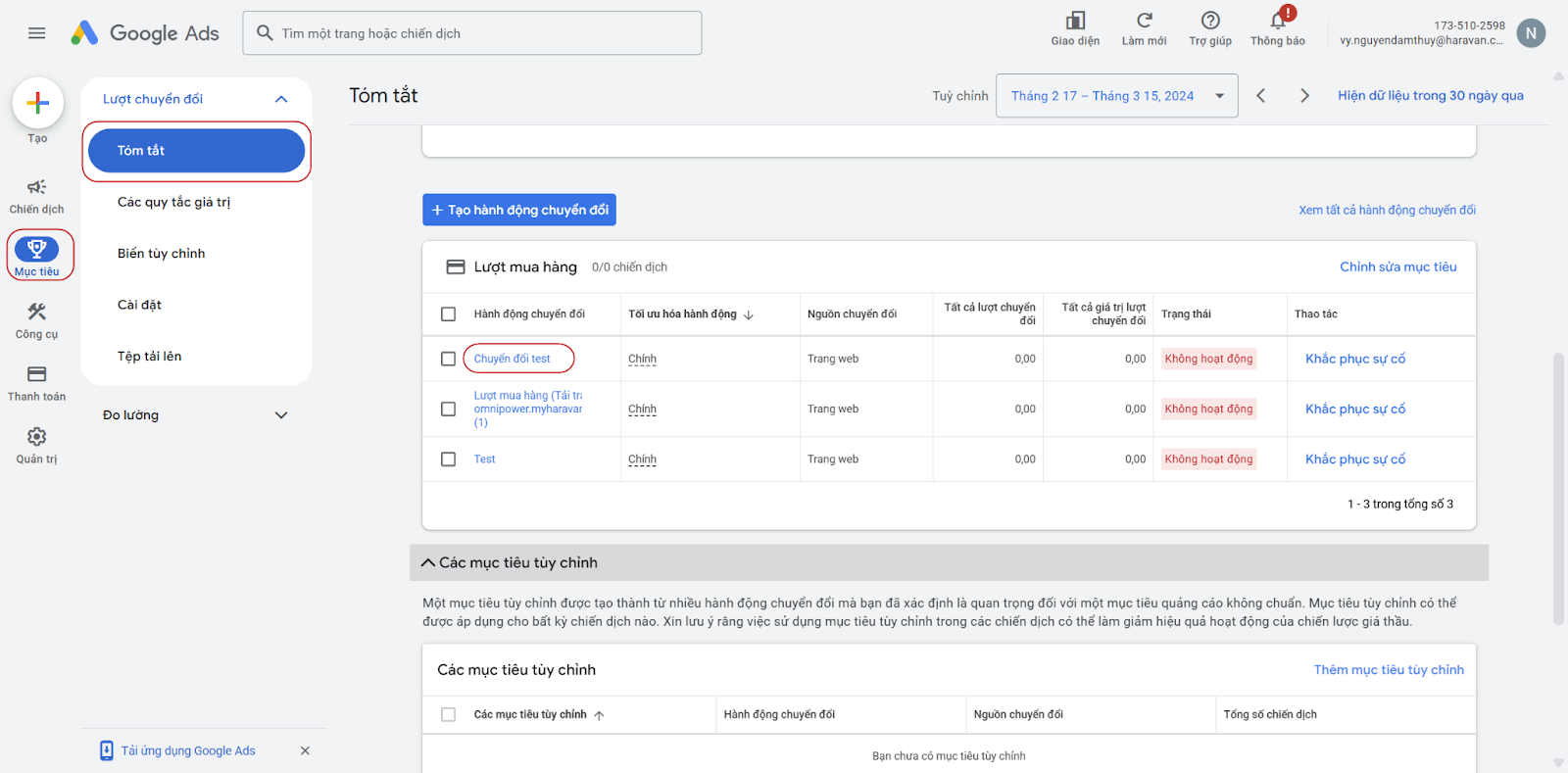Open Biến tùy chỉnh menu item
Viewport: 1568px width, 773px height.
coord(162,254)
